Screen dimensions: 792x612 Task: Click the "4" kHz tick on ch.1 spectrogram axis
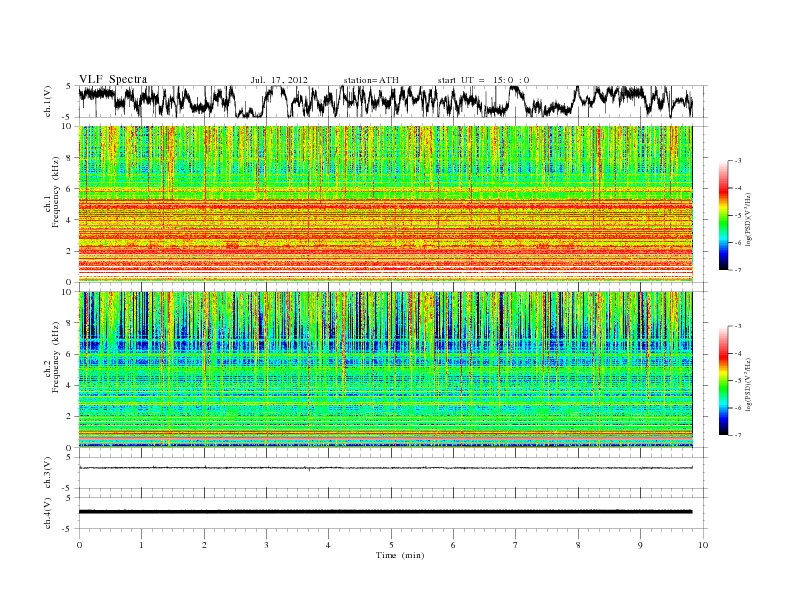point(69,220)
